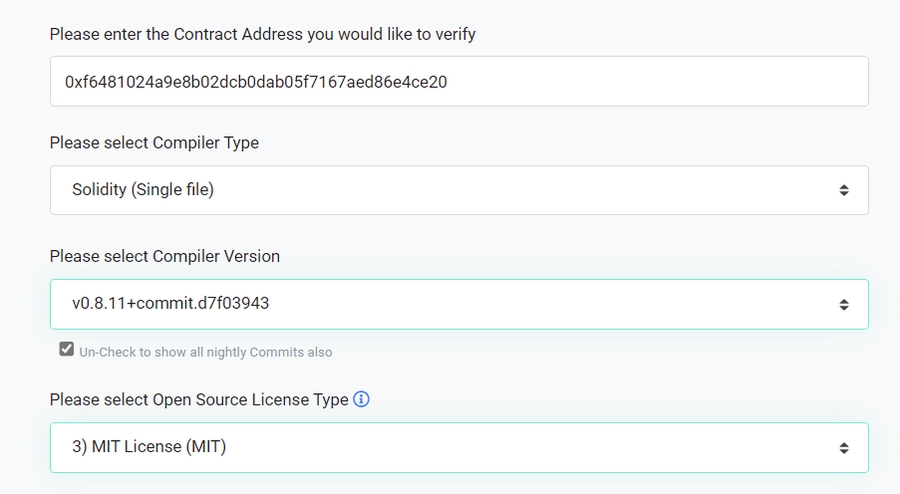Open the Open Source License Type dropdown

459,448
